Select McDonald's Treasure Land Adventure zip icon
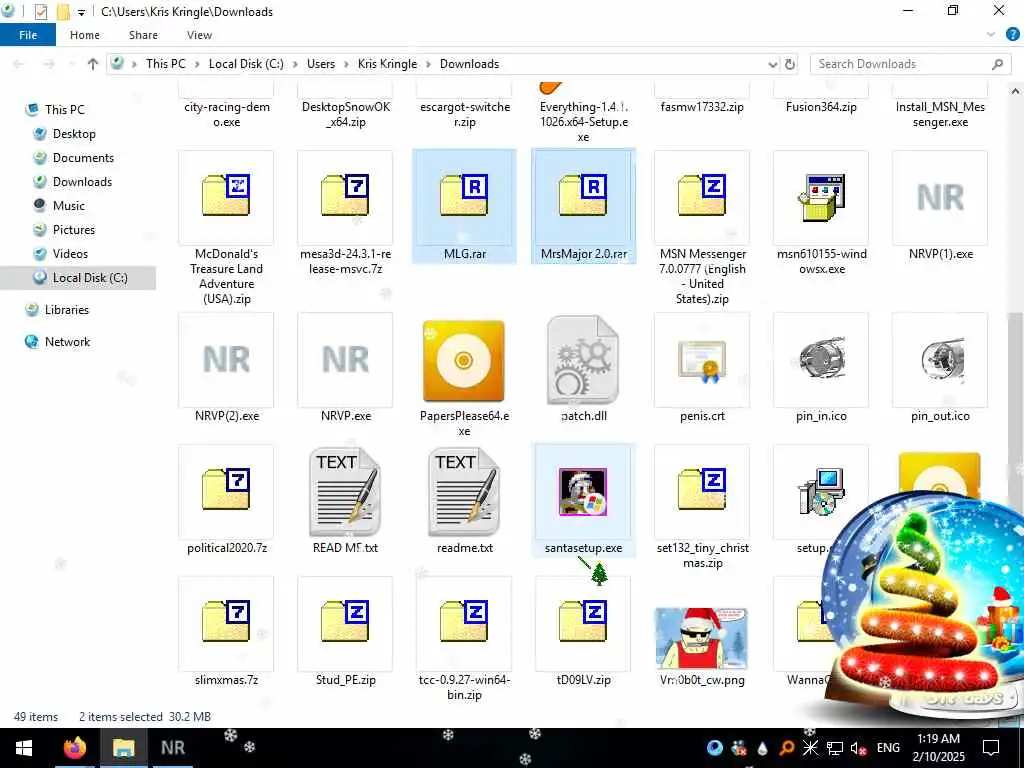 226,195
